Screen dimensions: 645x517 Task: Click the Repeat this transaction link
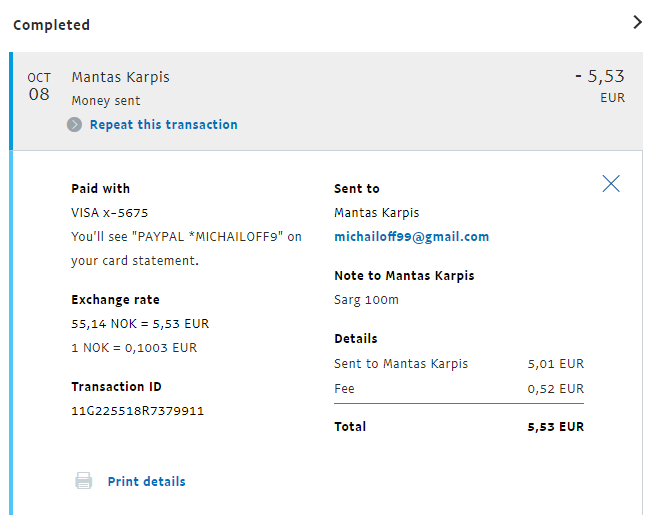click(163, 125)
